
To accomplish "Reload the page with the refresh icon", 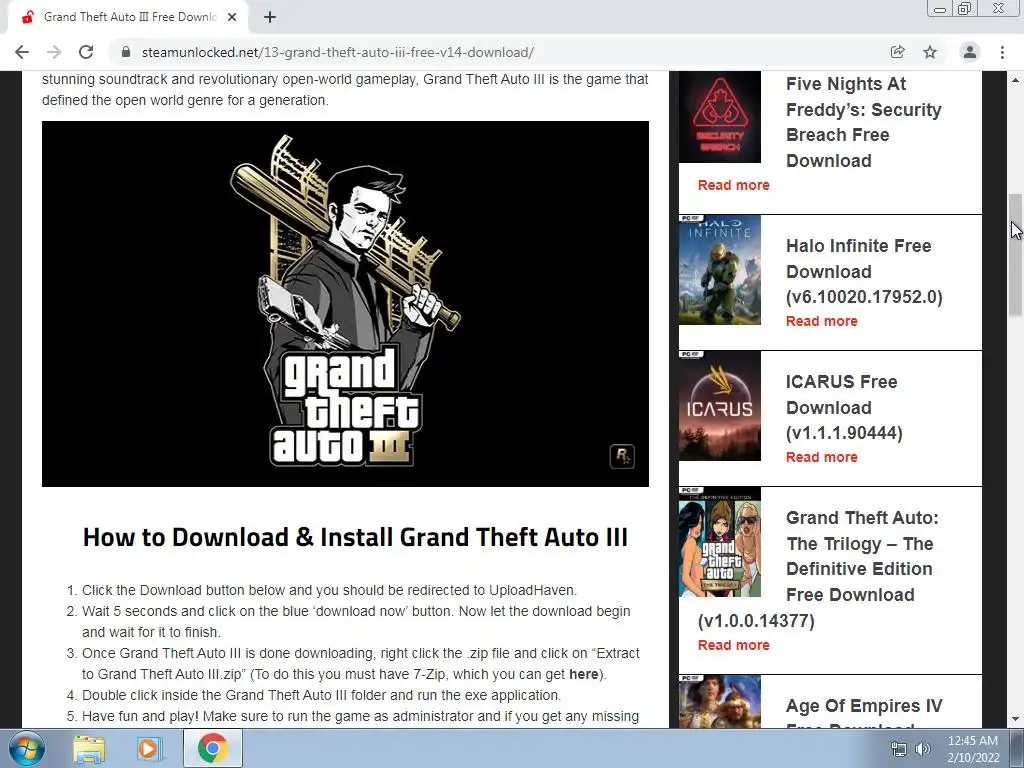I will point(86,52).
